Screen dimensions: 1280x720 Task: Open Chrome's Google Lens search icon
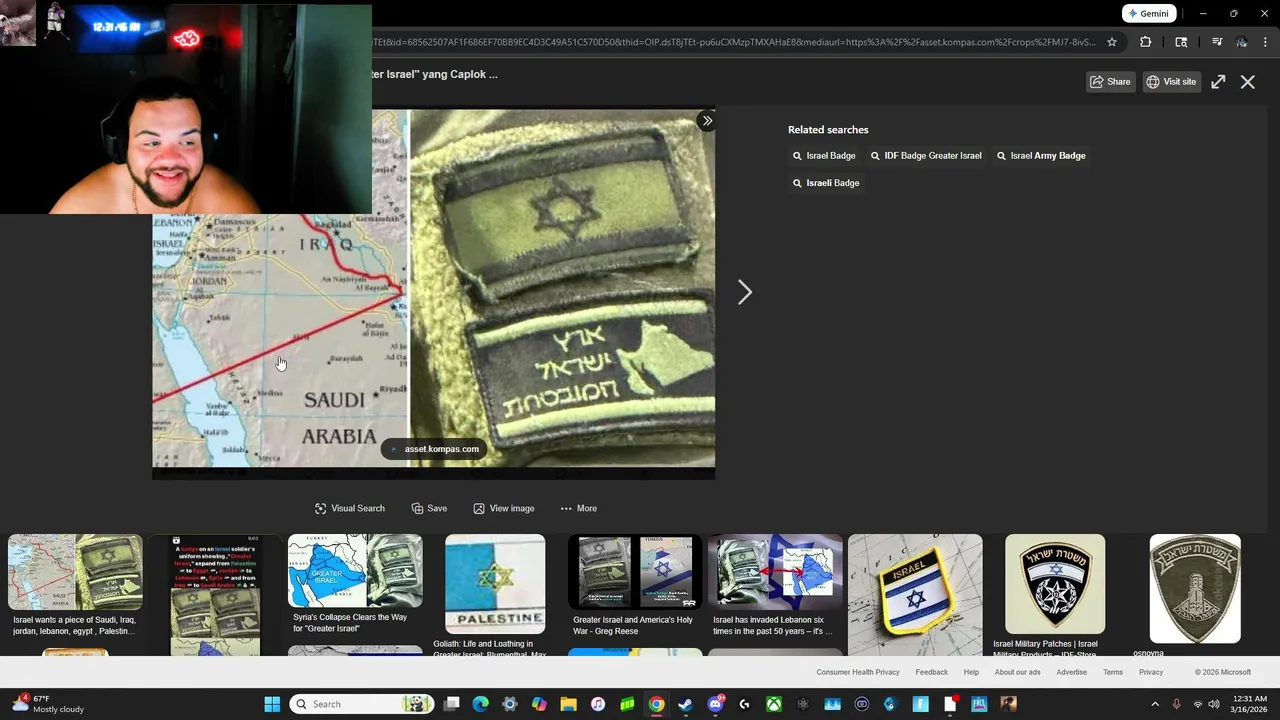[1181, 42]
